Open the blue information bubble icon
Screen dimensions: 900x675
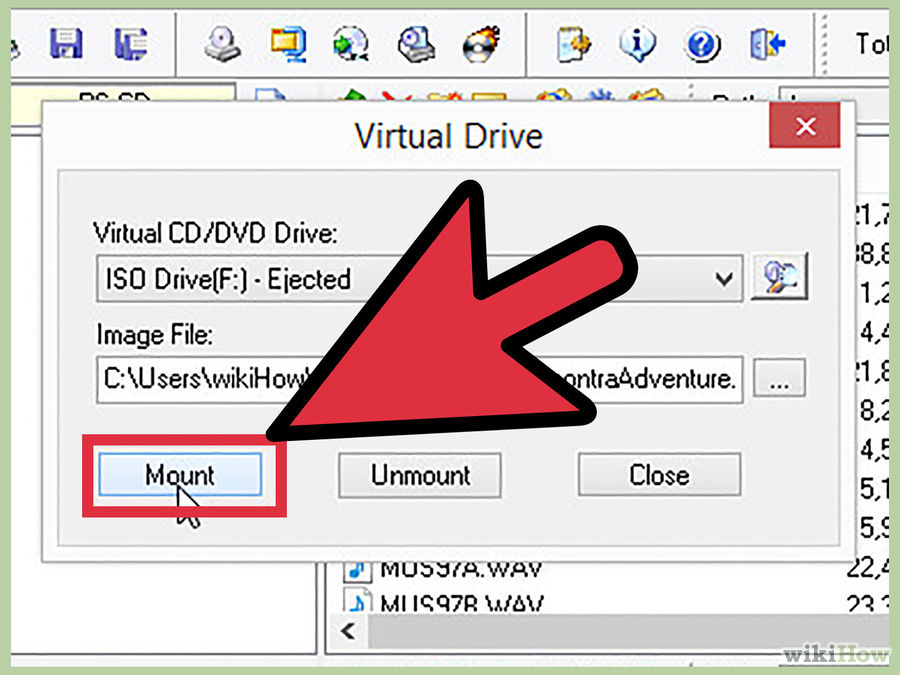tap(637, 44)
